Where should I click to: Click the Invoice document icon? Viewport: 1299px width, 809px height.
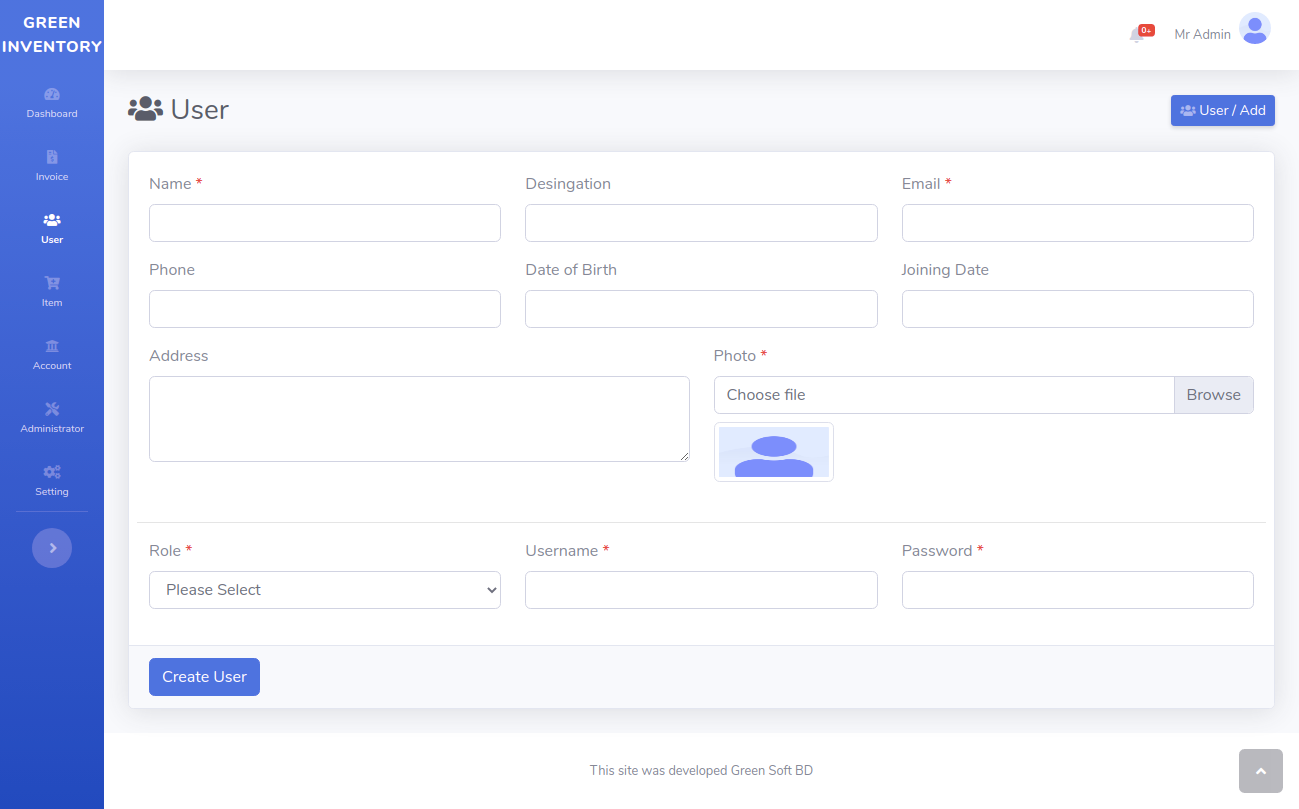point(52,157)
